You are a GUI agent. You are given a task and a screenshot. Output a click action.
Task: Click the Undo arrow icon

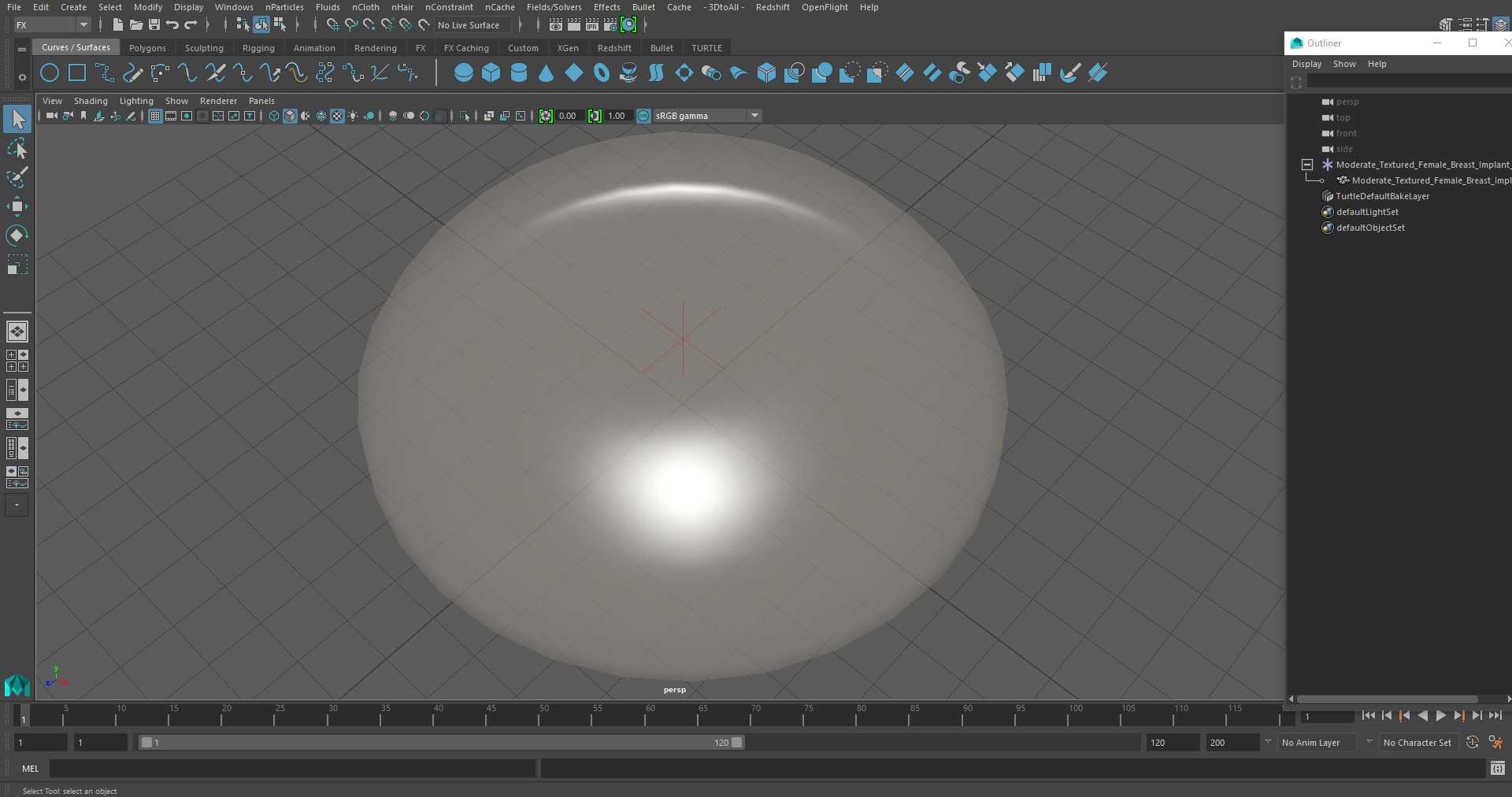pyautogui.click(x=172, y=25)
